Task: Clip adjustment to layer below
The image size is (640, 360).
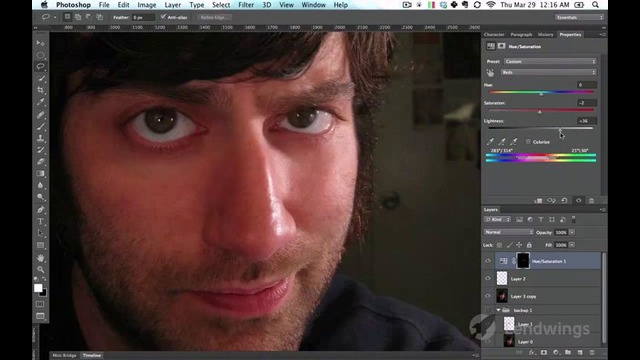Action: 538,200
